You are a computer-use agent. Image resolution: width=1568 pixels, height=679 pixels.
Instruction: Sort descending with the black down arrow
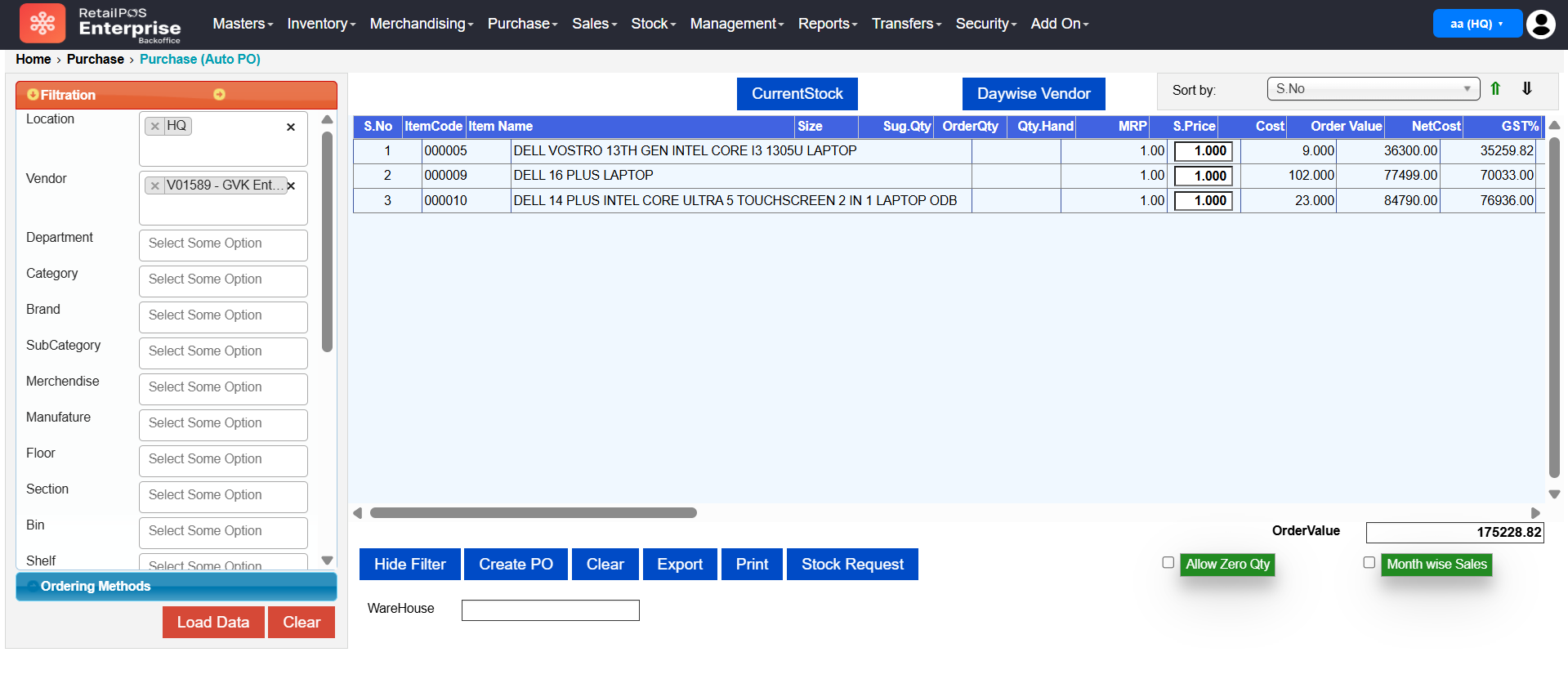tap(1526, 89)
